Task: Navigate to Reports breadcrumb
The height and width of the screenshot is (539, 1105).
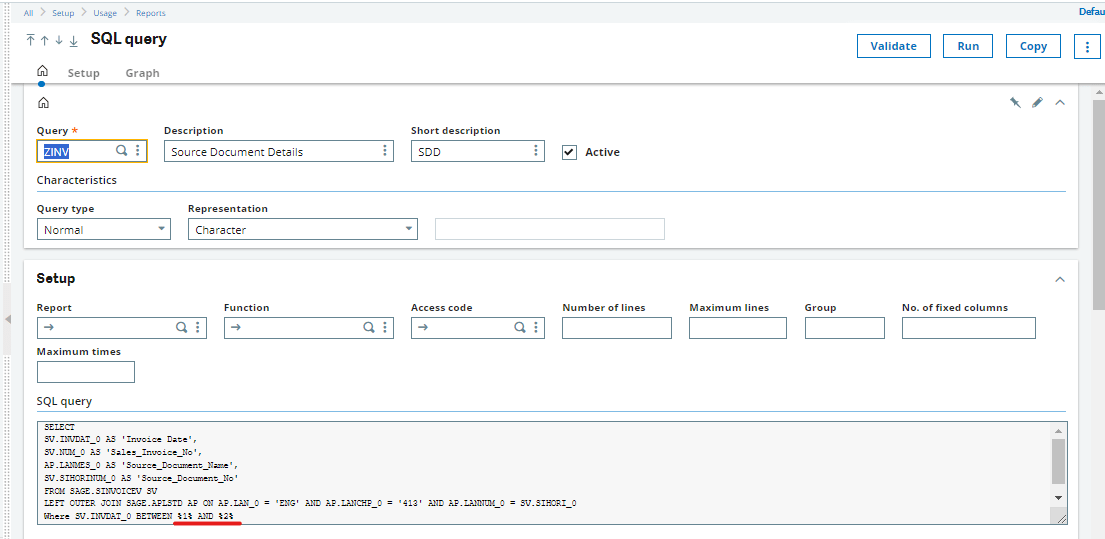Action: tap(151, 13)
